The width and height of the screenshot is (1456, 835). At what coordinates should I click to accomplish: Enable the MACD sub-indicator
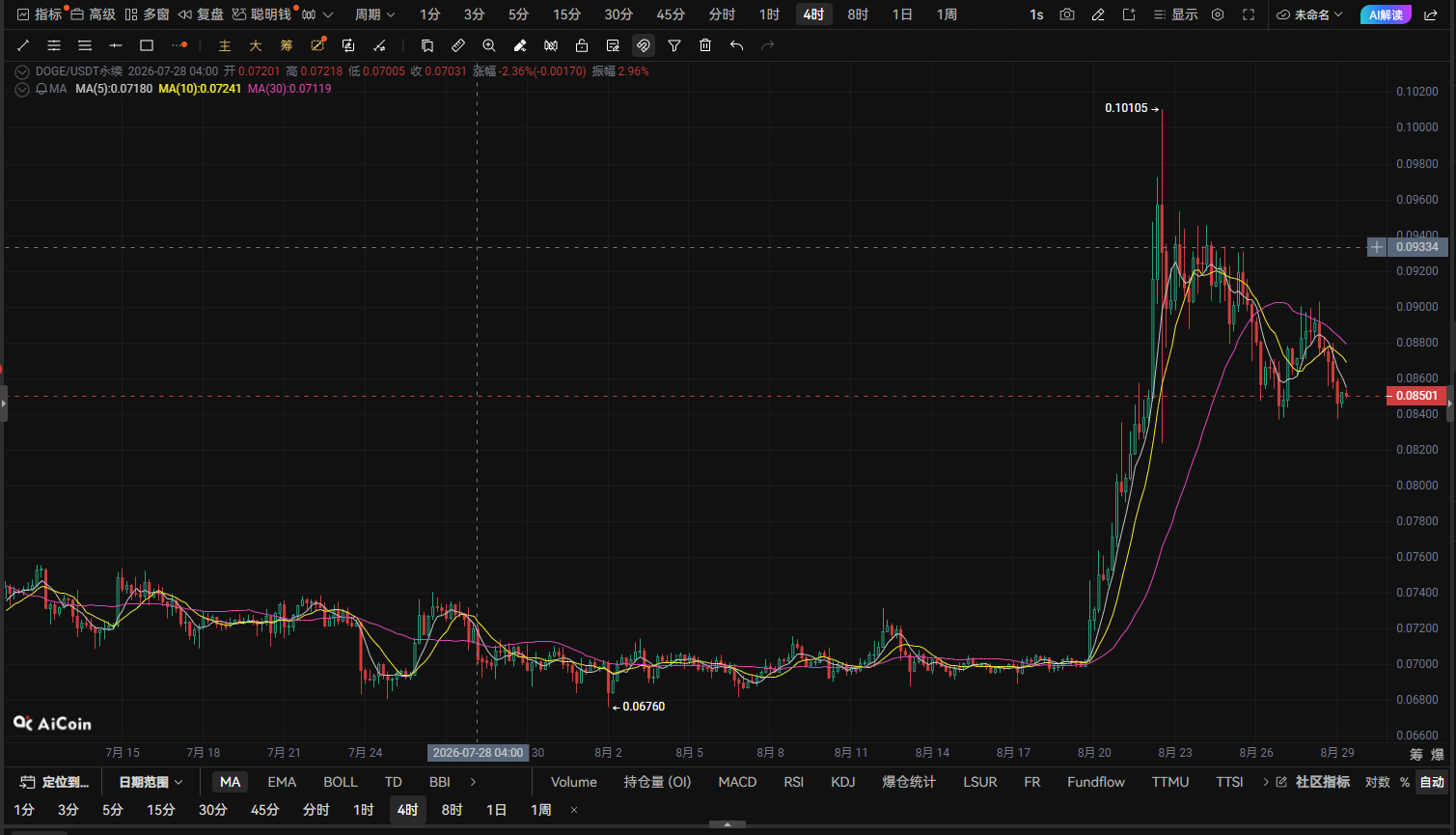(737, 782)
